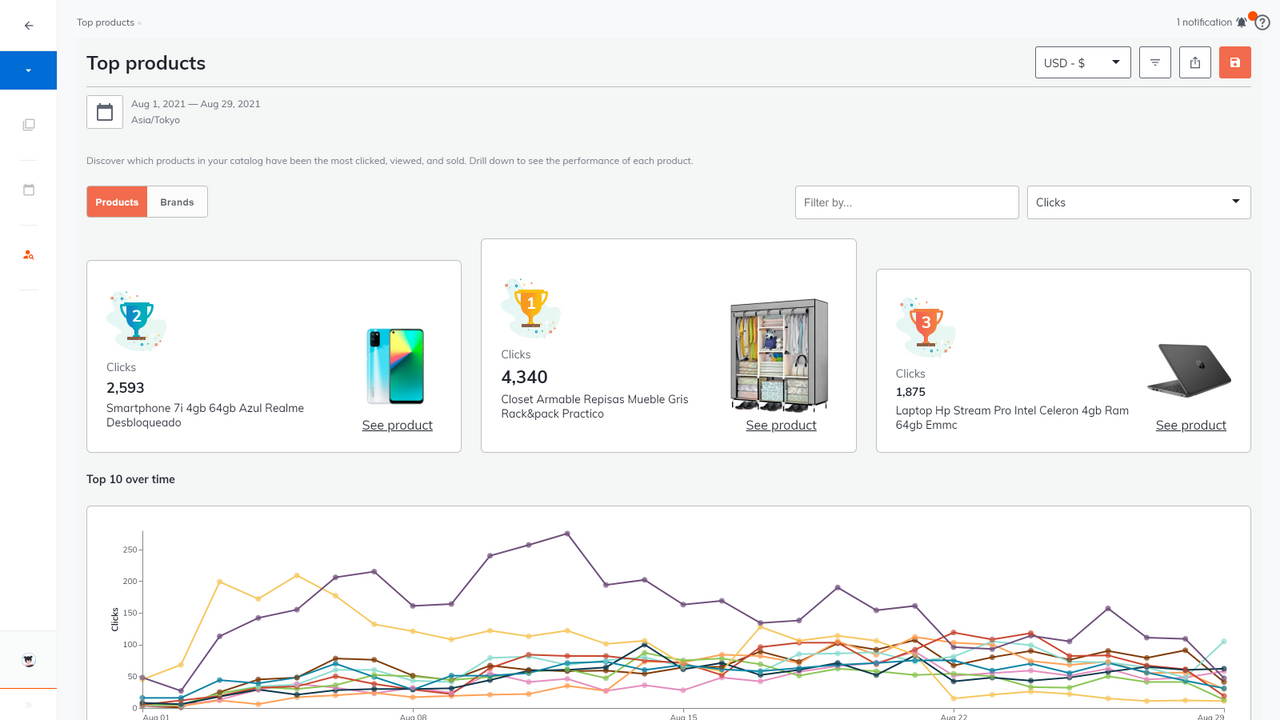Open the calendar icon in the left sidebar
The height and width of the screenshot is (720, 1280).
(x=28, y=189)
